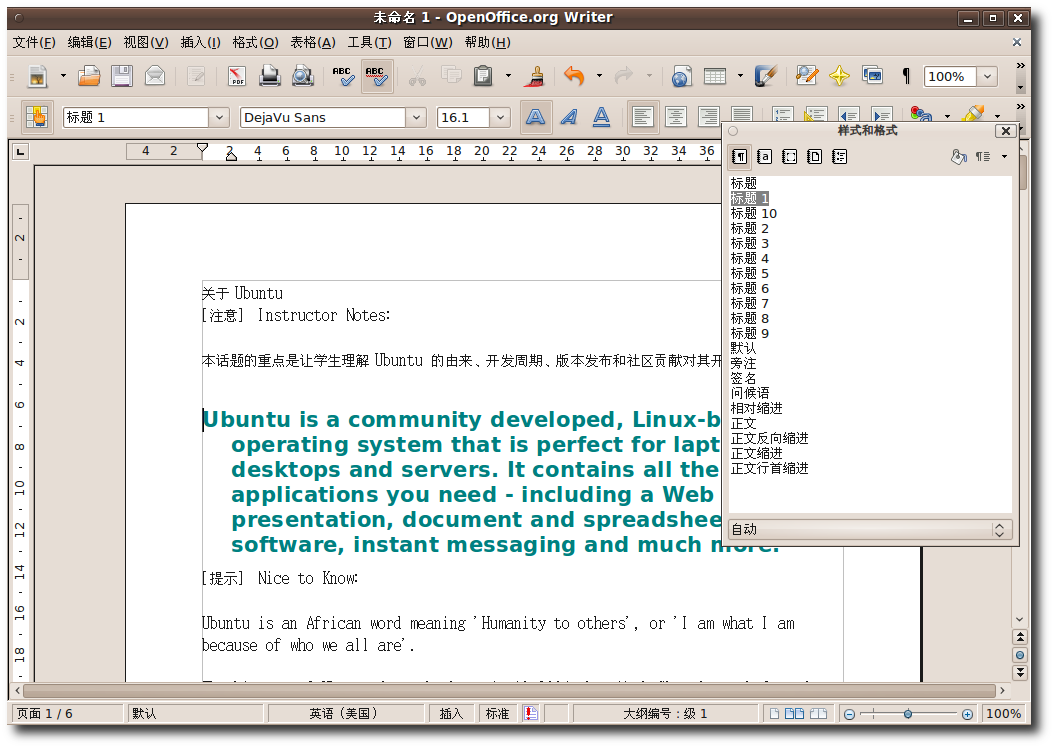Open the 16.1 font size dropdown
The width and height of the screenshot is (1054, 748).
click(x=500, y=118)
